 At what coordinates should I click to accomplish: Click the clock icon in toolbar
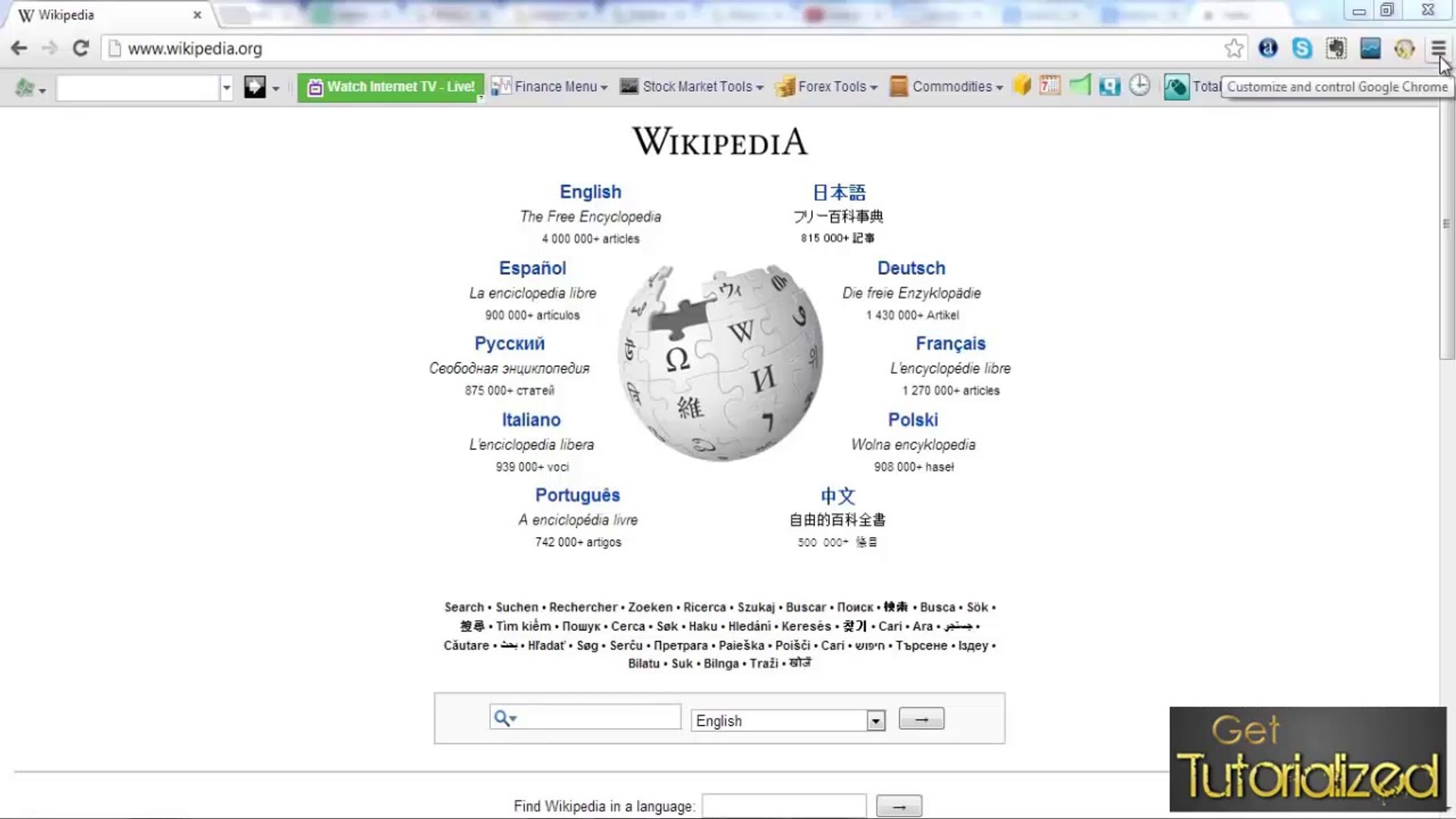pyautogui.click(x=1139, y=86)
